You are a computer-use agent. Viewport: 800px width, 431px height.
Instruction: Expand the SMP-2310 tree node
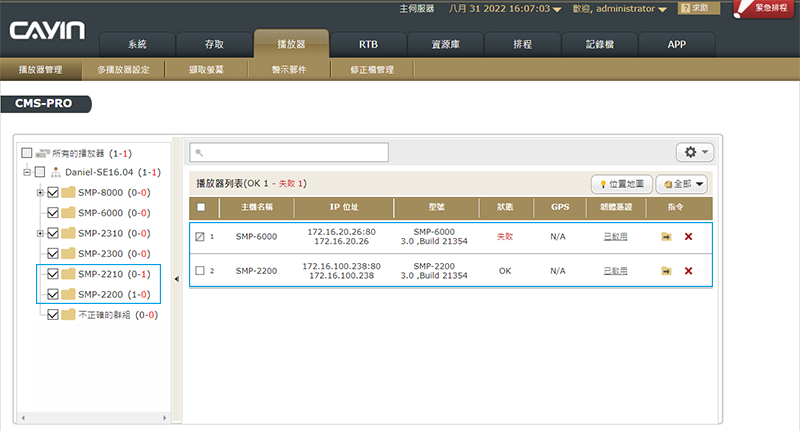[40, 233]
